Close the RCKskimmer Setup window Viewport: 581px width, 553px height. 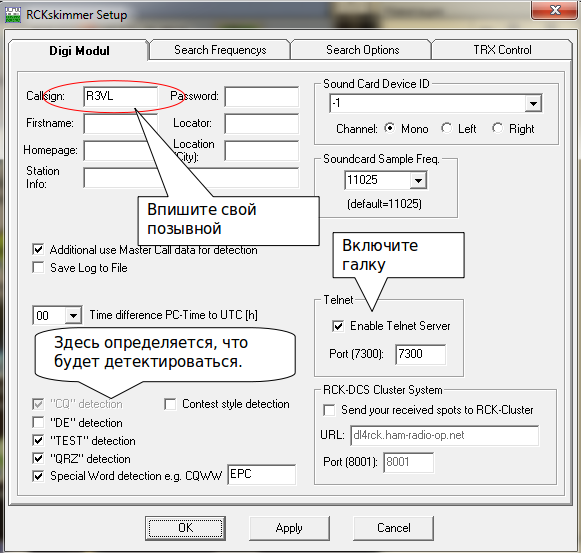coord(555,10)
